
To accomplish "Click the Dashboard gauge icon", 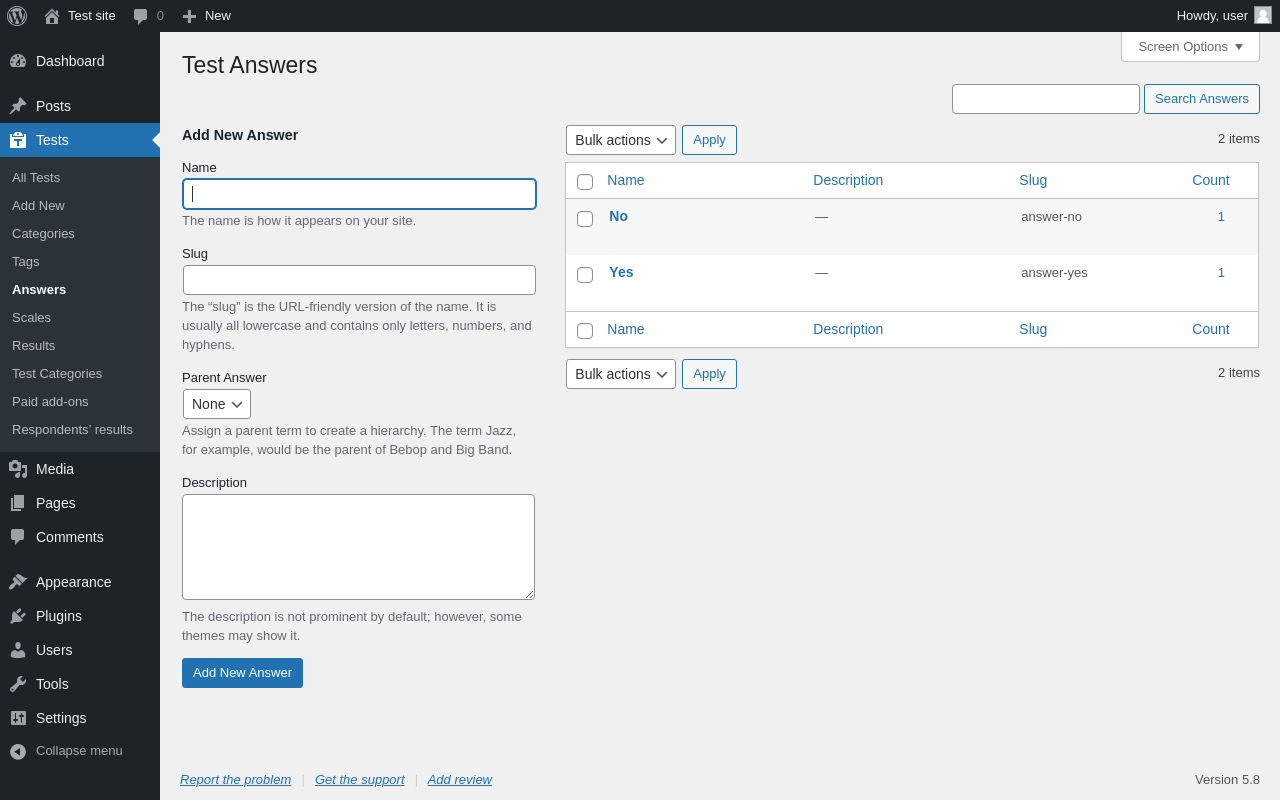I will point(18,61).
